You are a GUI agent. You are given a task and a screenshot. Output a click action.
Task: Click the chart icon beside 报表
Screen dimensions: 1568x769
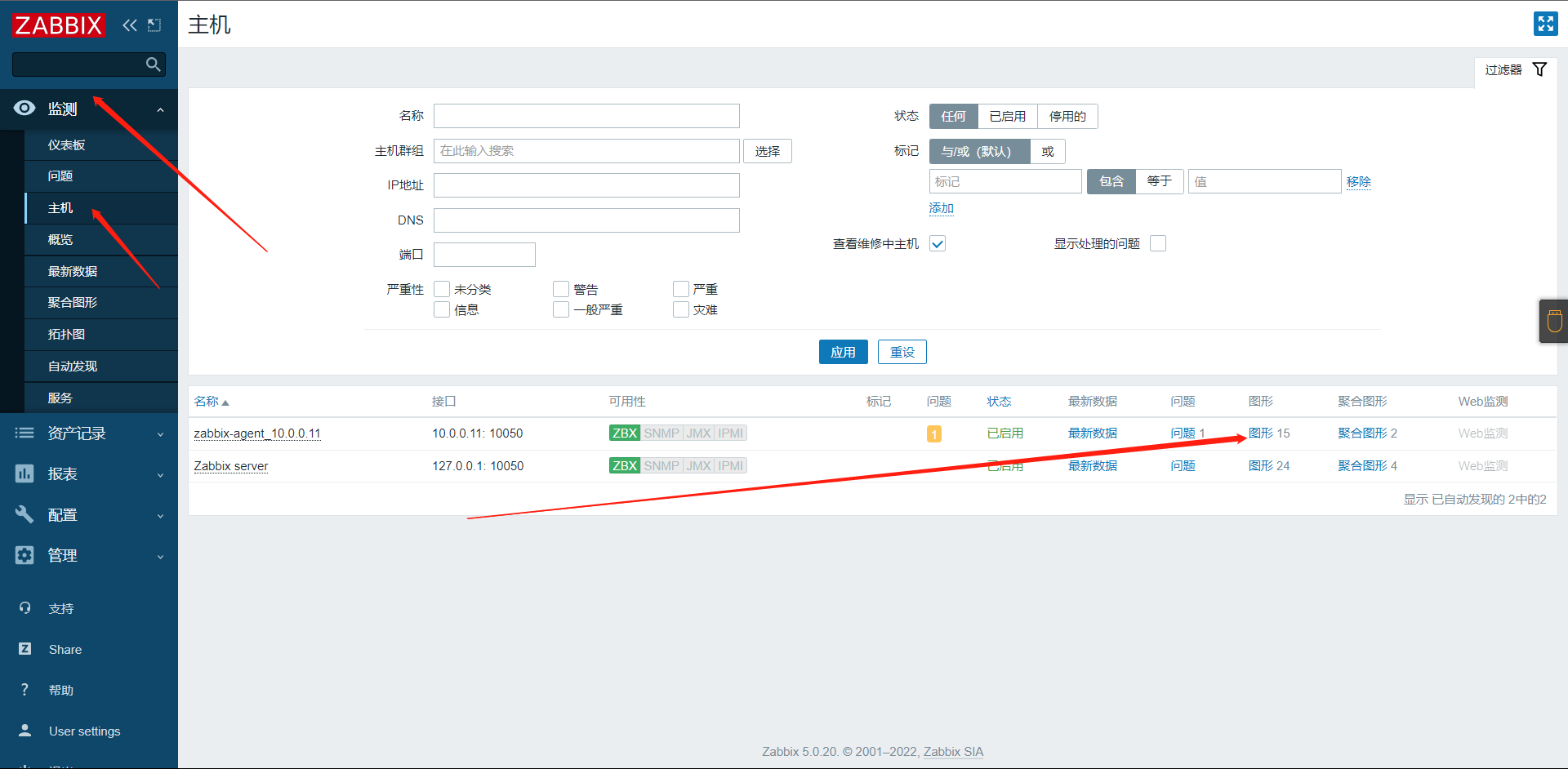(x=24, y=473)
